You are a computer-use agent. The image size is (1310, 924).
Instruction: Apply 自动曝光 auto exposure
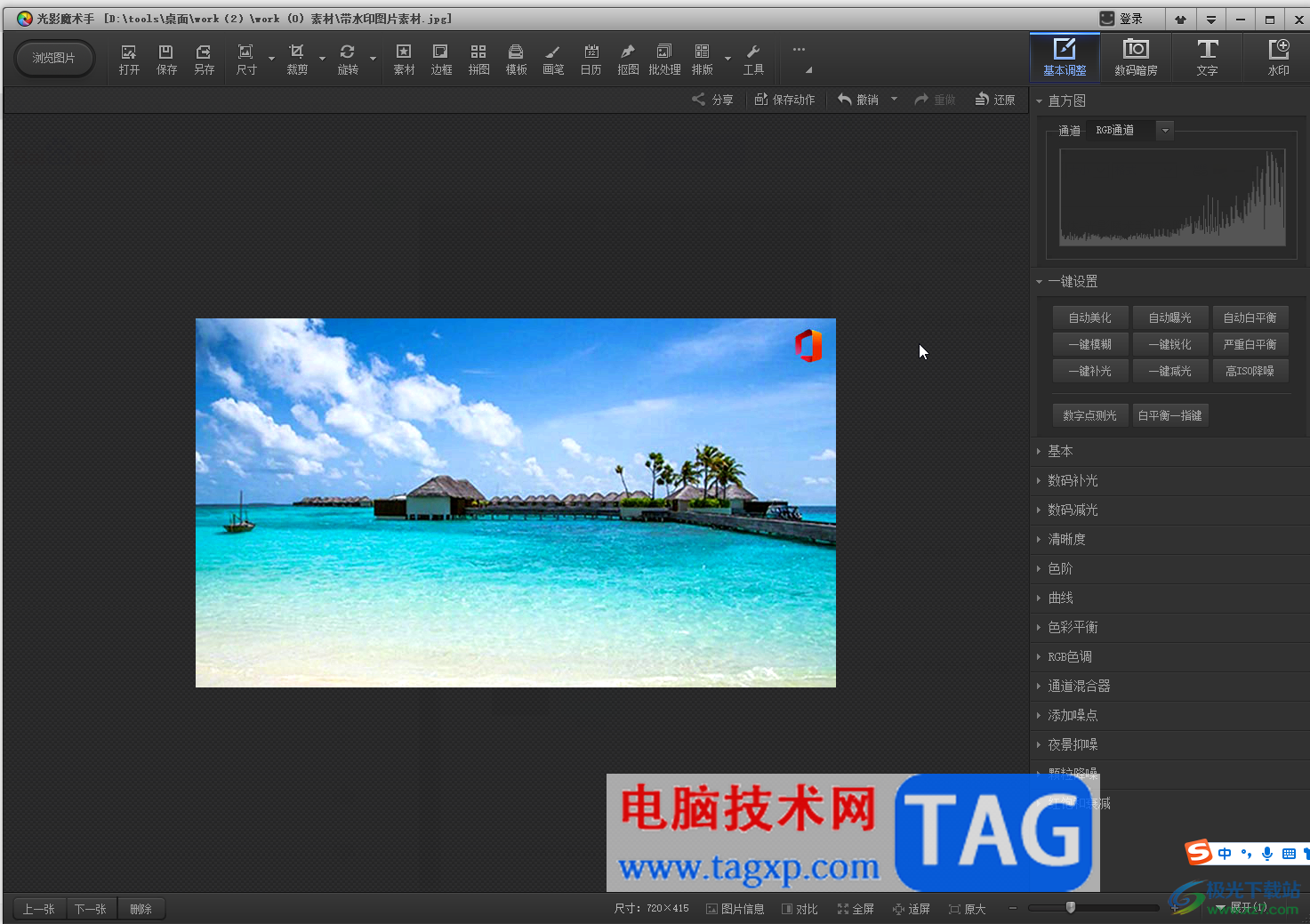click(x=1170, y=317)
